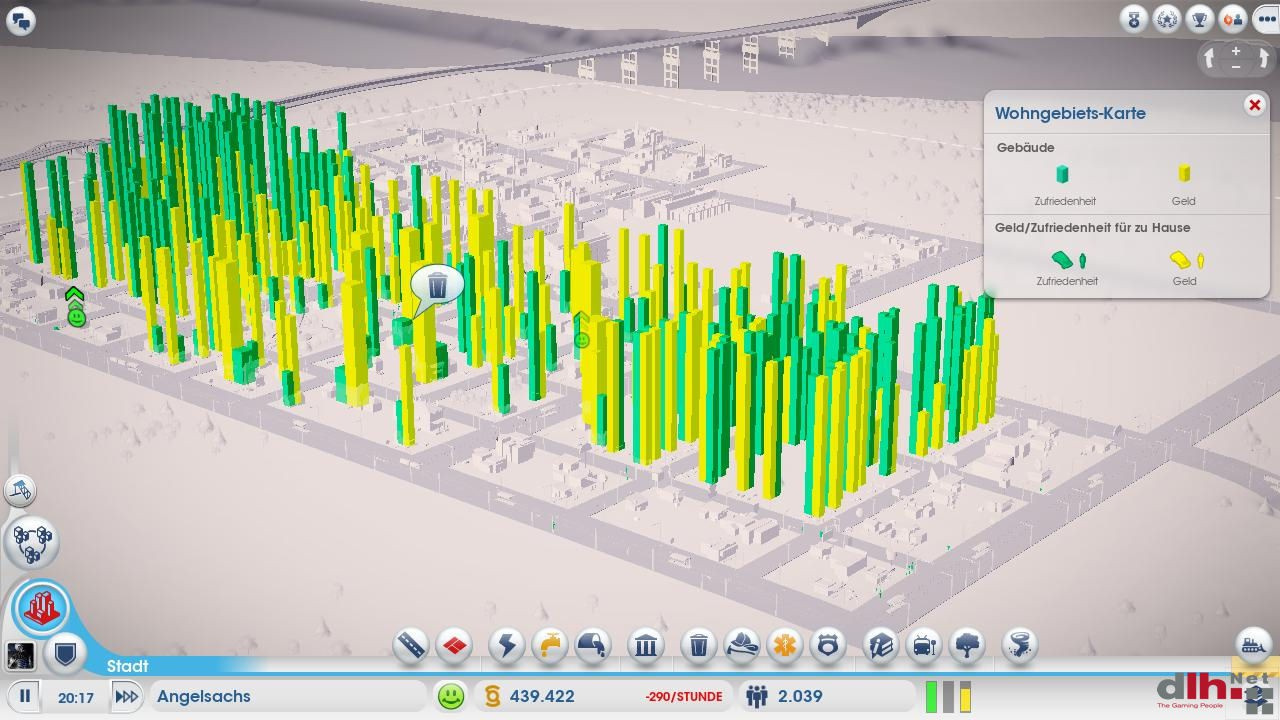
Task: Open the Fire service helmet menu
Action: pos(742,645)
